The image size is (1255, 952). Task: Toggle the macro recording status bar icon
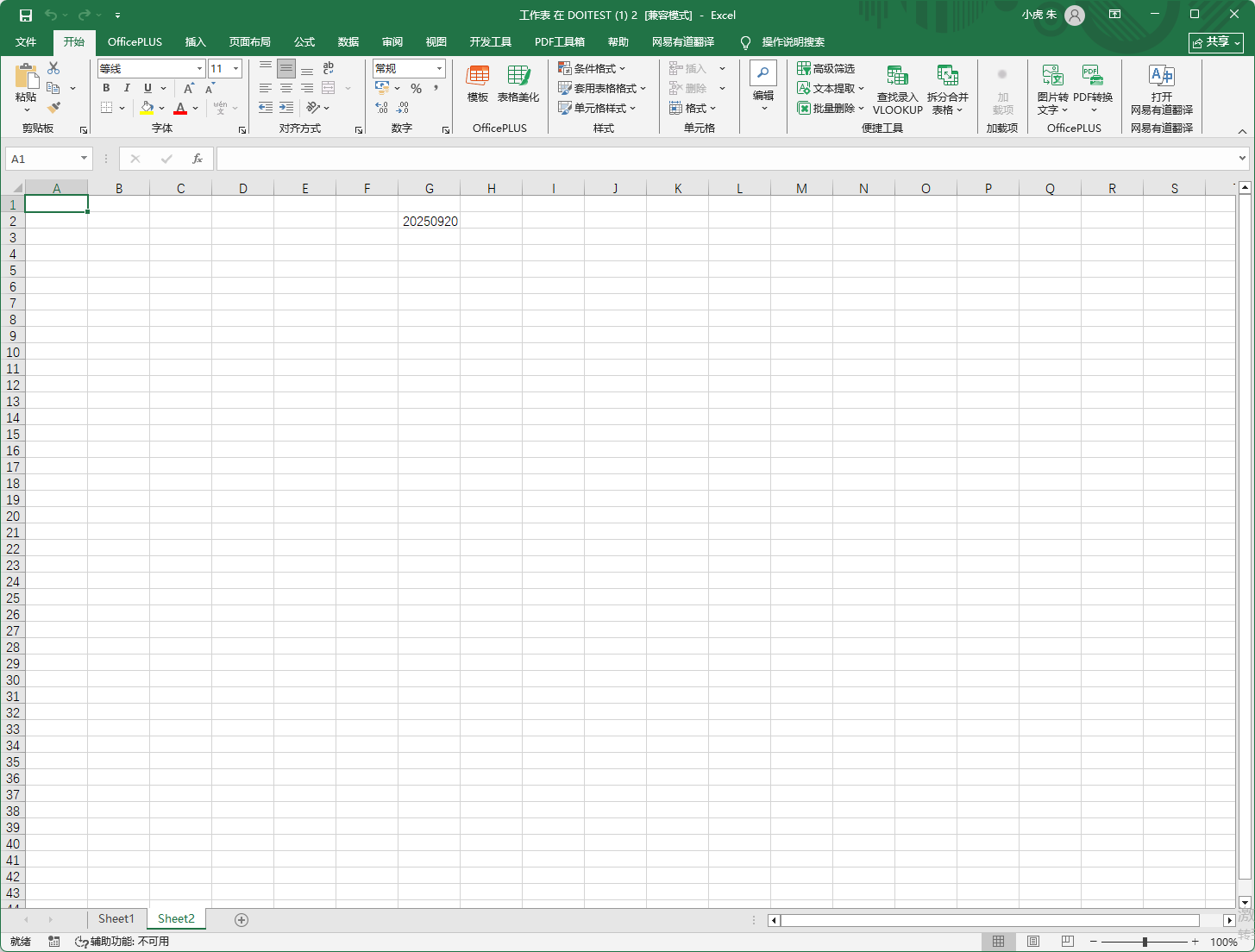coord(54,942)
